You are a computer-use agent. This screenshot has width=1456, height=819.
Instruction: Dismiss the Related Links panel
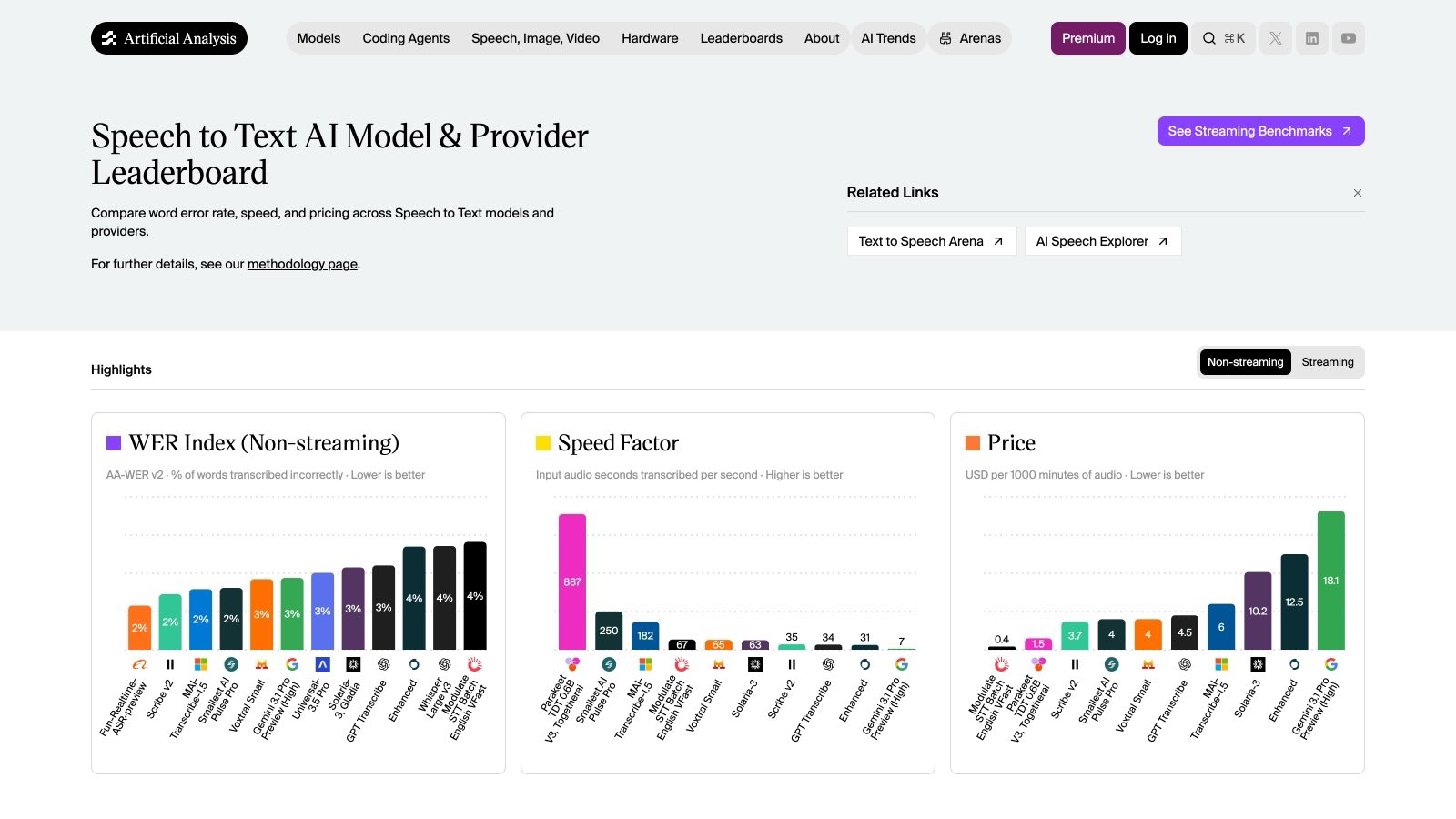(1358, 193)
